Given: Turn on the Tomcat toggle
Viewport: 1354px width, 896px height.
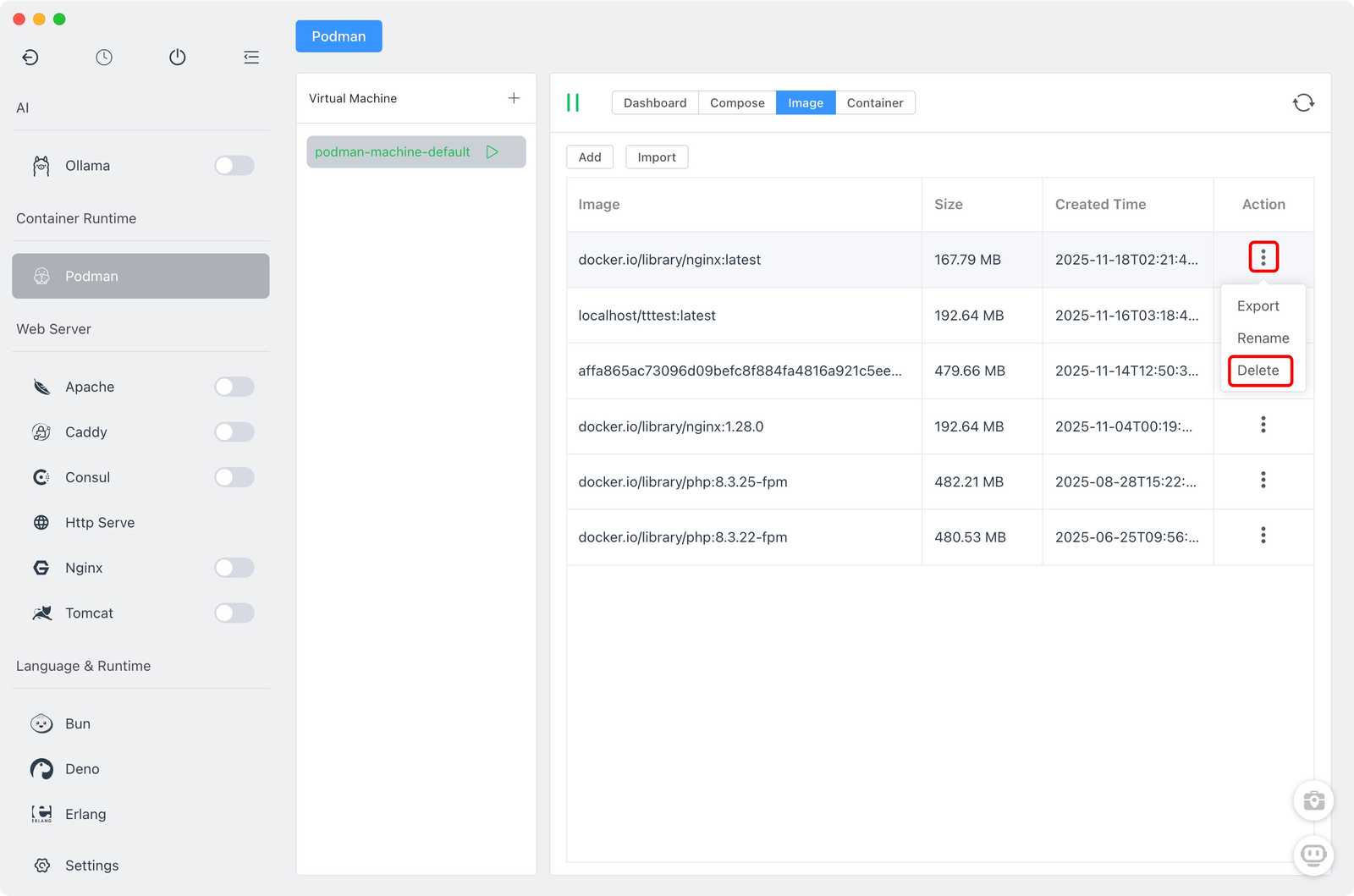Looking at the screenshot, I should [234, 613].
